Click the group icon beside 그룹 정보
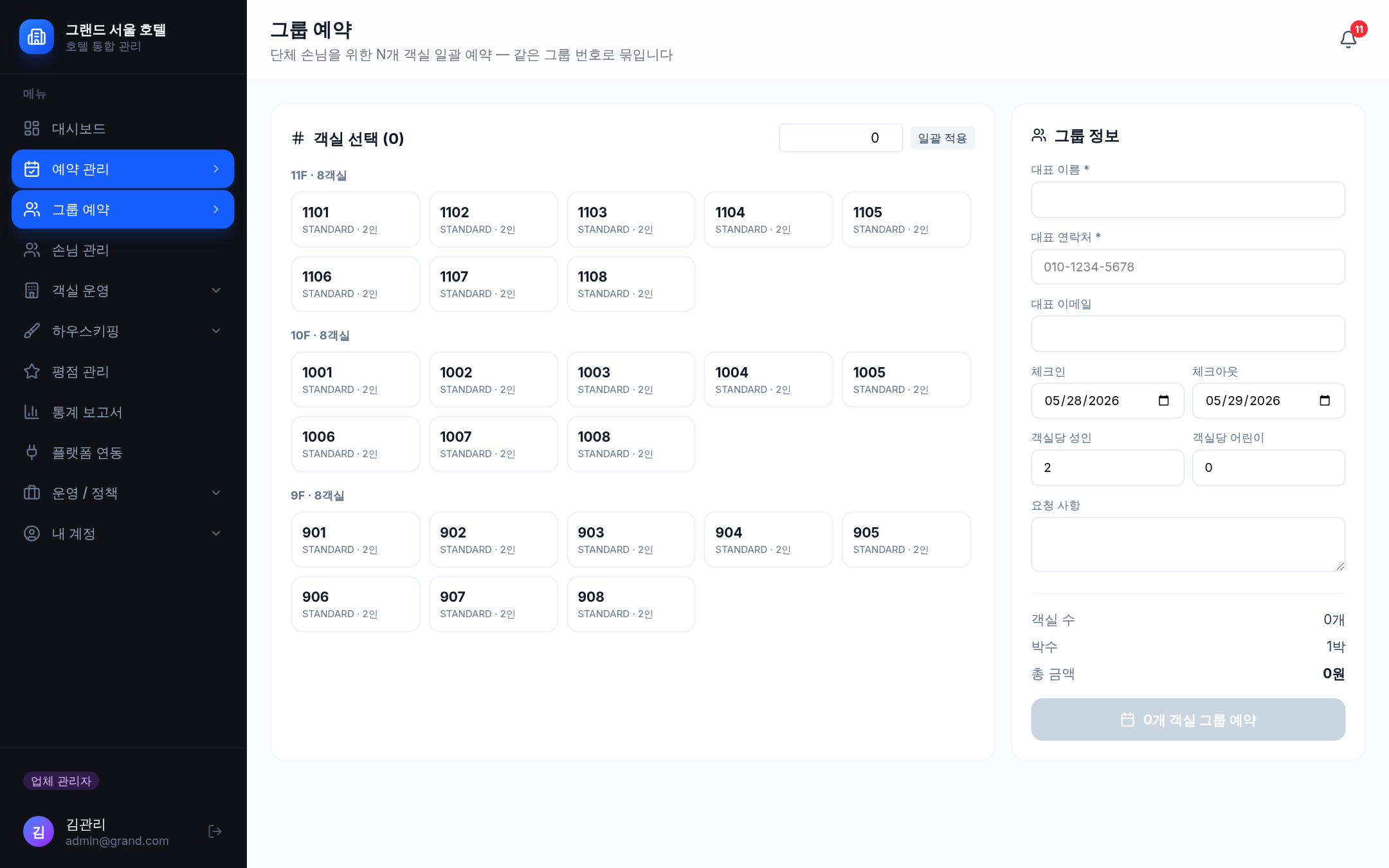 (x=1039, y=135)
